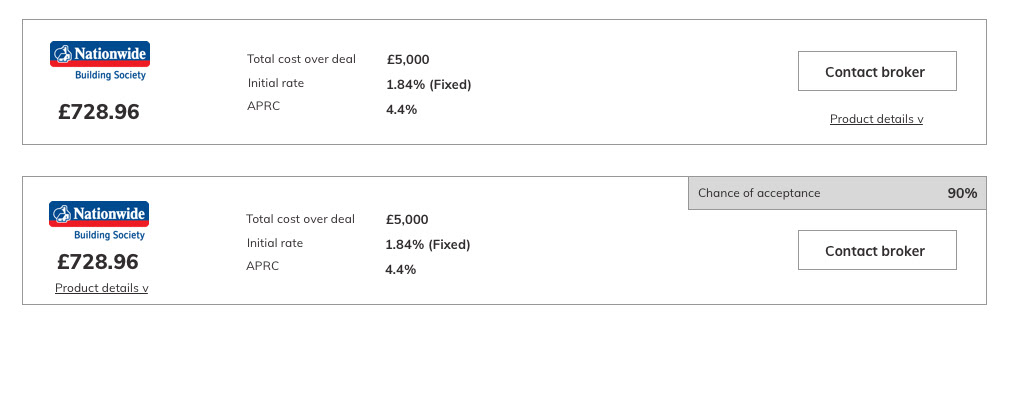Click the APRC label in the top card
Image resolution: width=1009 pixels, height=395 pixels.
pos(264,106)
